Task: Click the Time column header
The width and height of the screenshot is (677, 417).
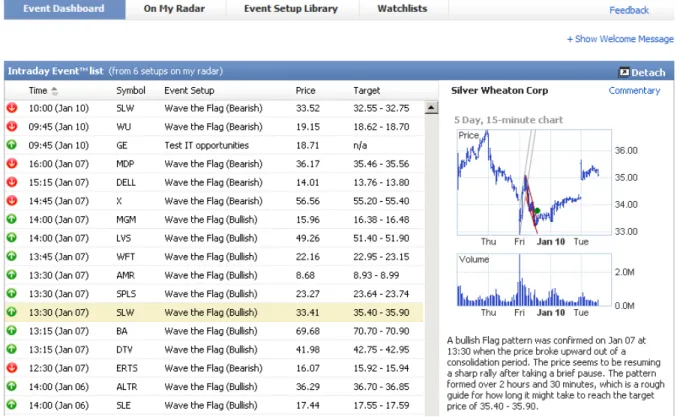Action: pos(38,91)
